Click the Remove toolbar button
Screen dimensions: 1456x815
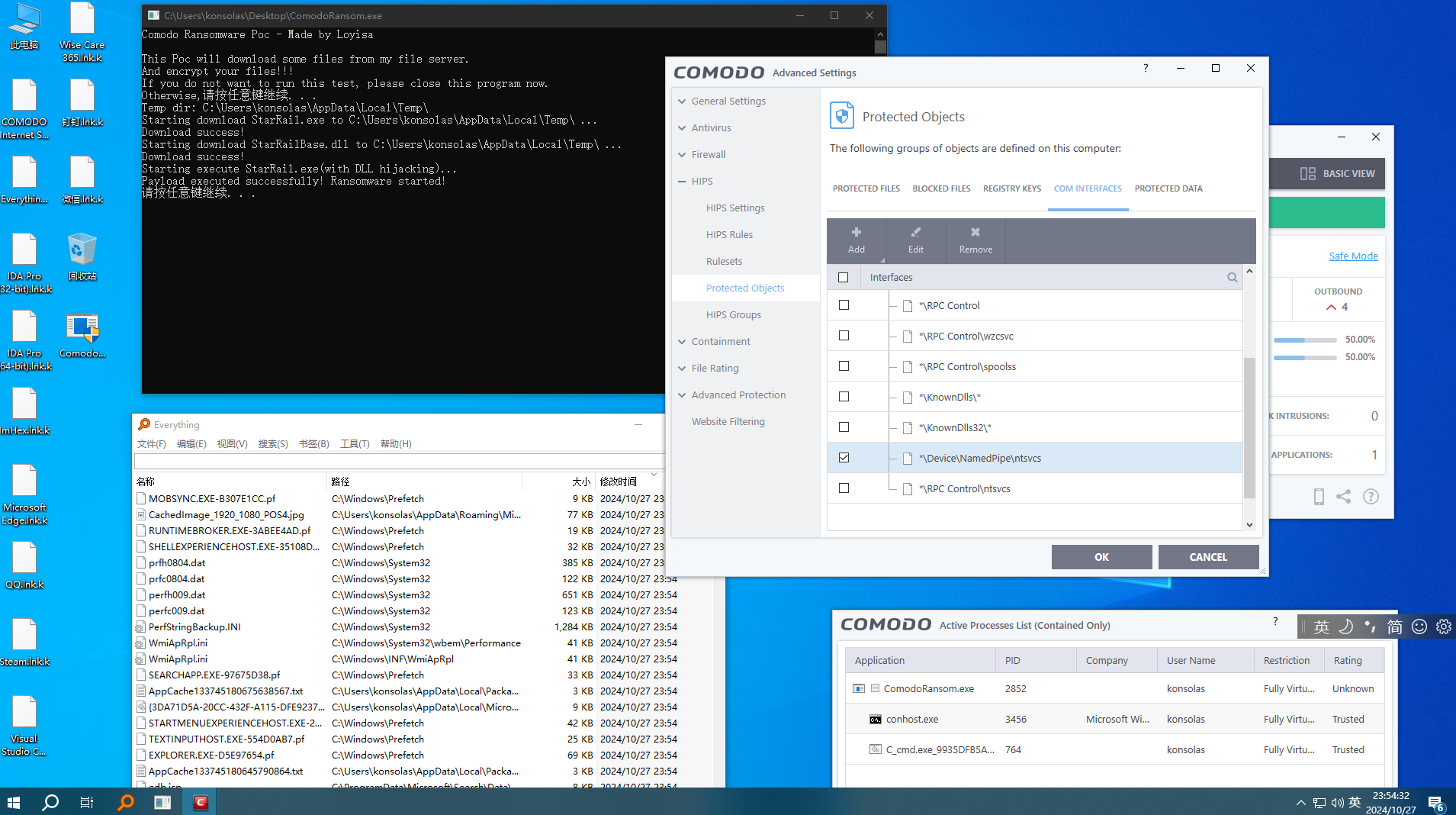click(975, 240)
